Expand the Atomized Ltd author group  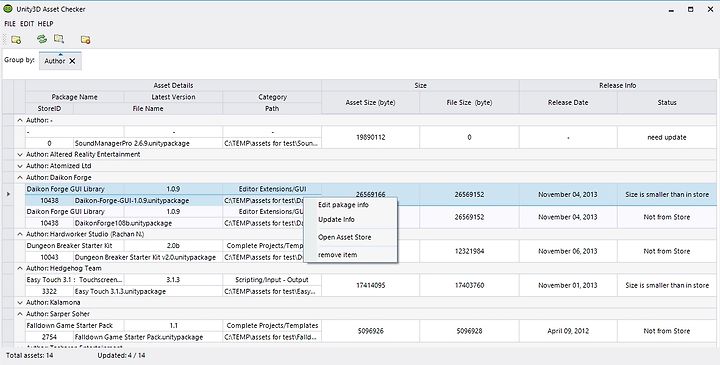click(20, 166)
